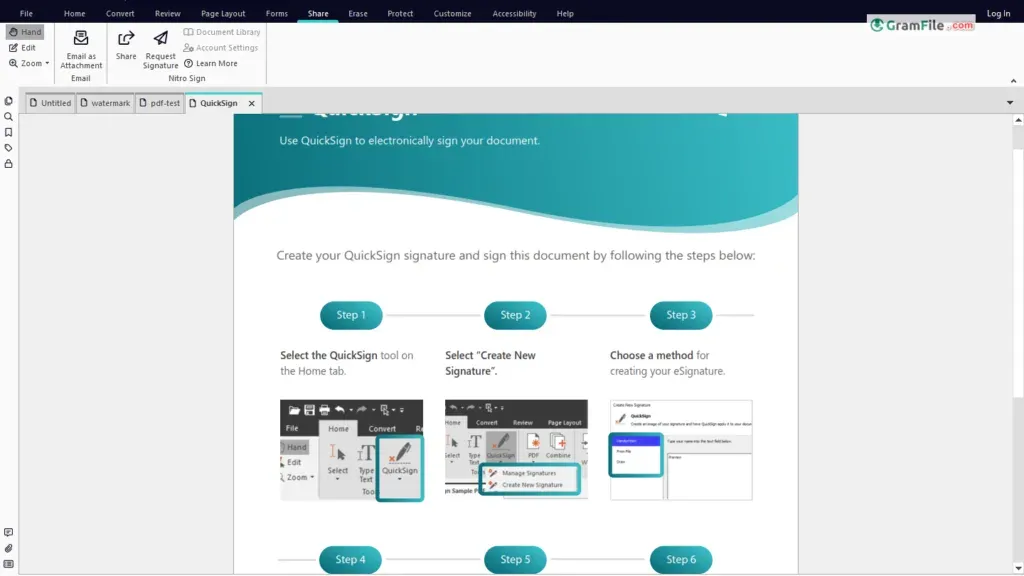Click the Step 6 badge

click(680, 560)
